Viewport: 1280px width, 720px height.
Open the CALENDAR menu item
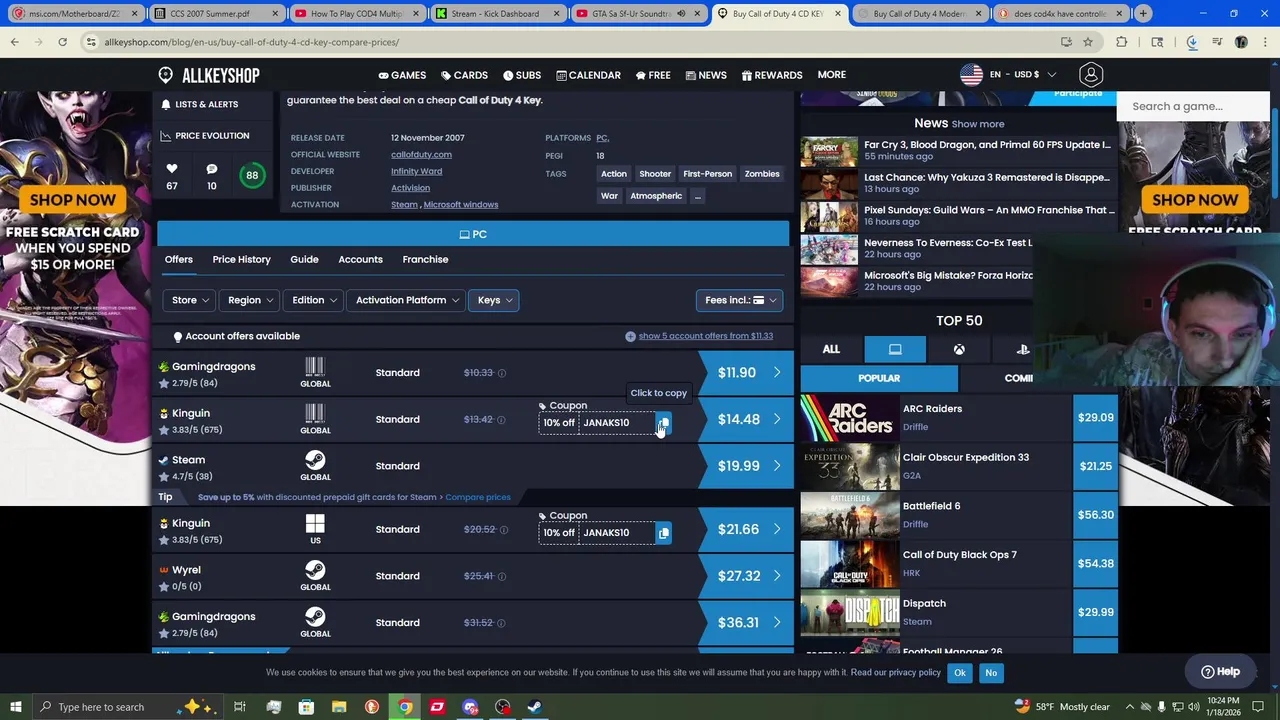(588, 75)
